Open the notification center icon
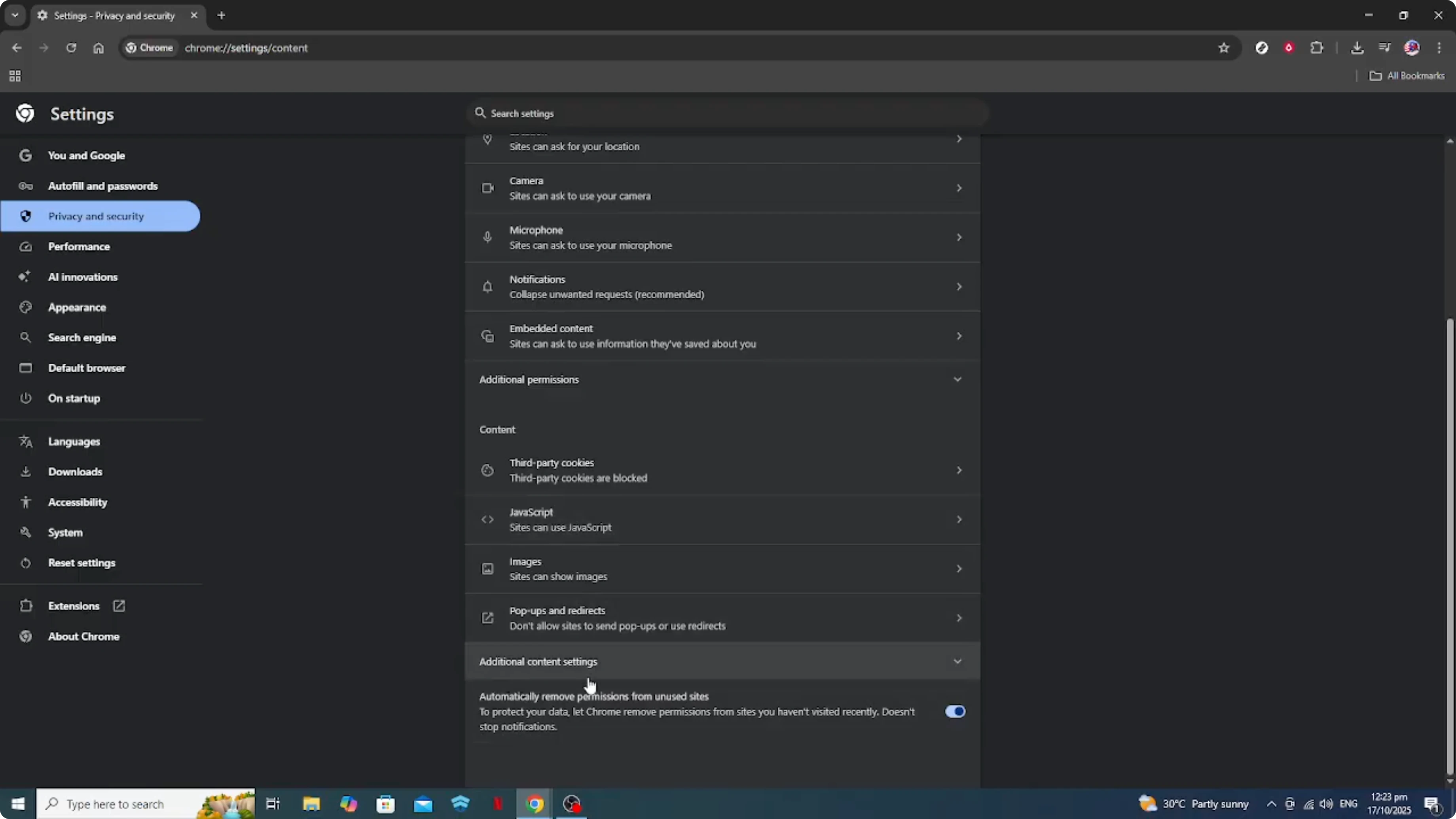Image resolution: width=1456 pixels, height=819 pixels. tap(1432, 804)
